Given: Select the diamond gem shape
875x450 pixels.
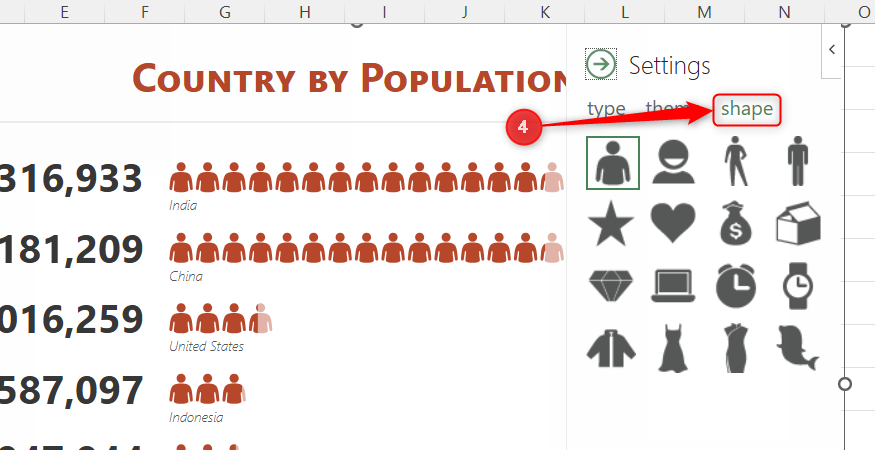Looking at the screenshot, I should pos(611,284).
